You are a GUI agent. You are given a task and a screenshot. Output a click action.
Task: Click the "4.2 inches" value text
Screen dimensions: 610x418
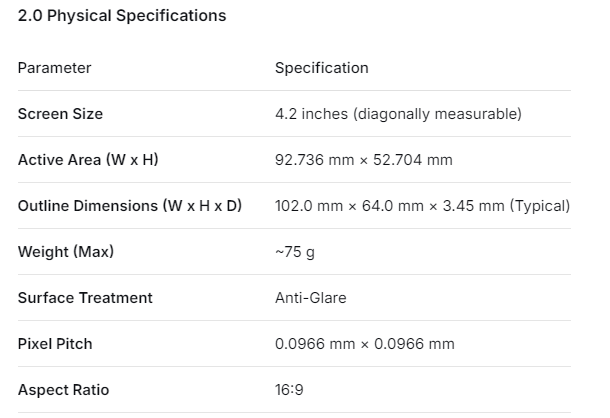[310, 114]
